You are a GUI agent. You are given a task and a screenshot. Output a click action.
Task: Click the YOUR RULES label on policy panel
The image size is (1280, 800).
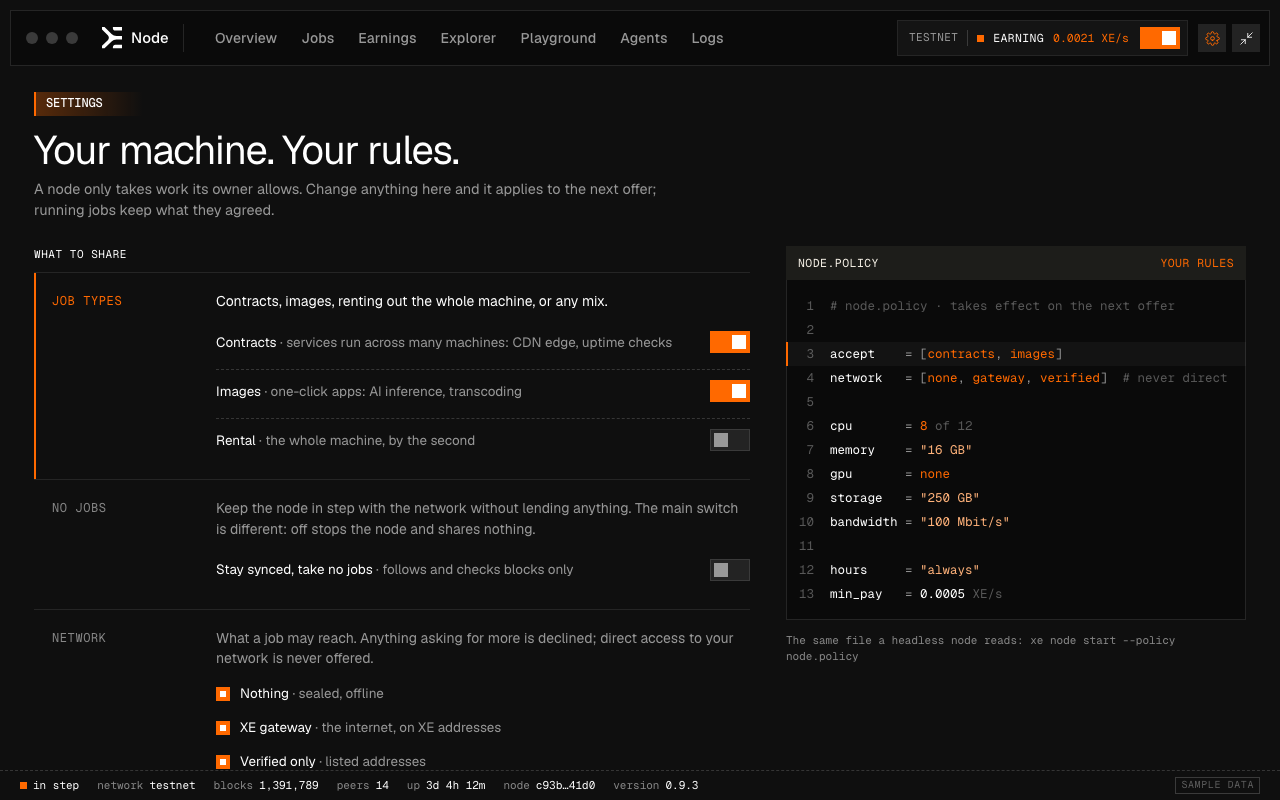tap(1197, 263)
